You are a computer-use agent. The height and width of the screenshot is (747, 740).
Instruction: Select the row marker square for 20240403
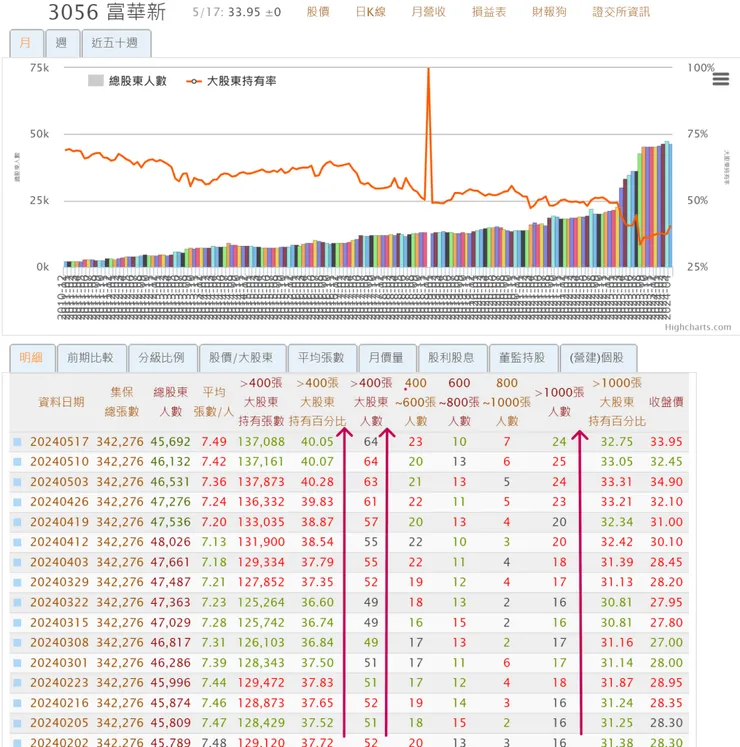coord(18,562)
